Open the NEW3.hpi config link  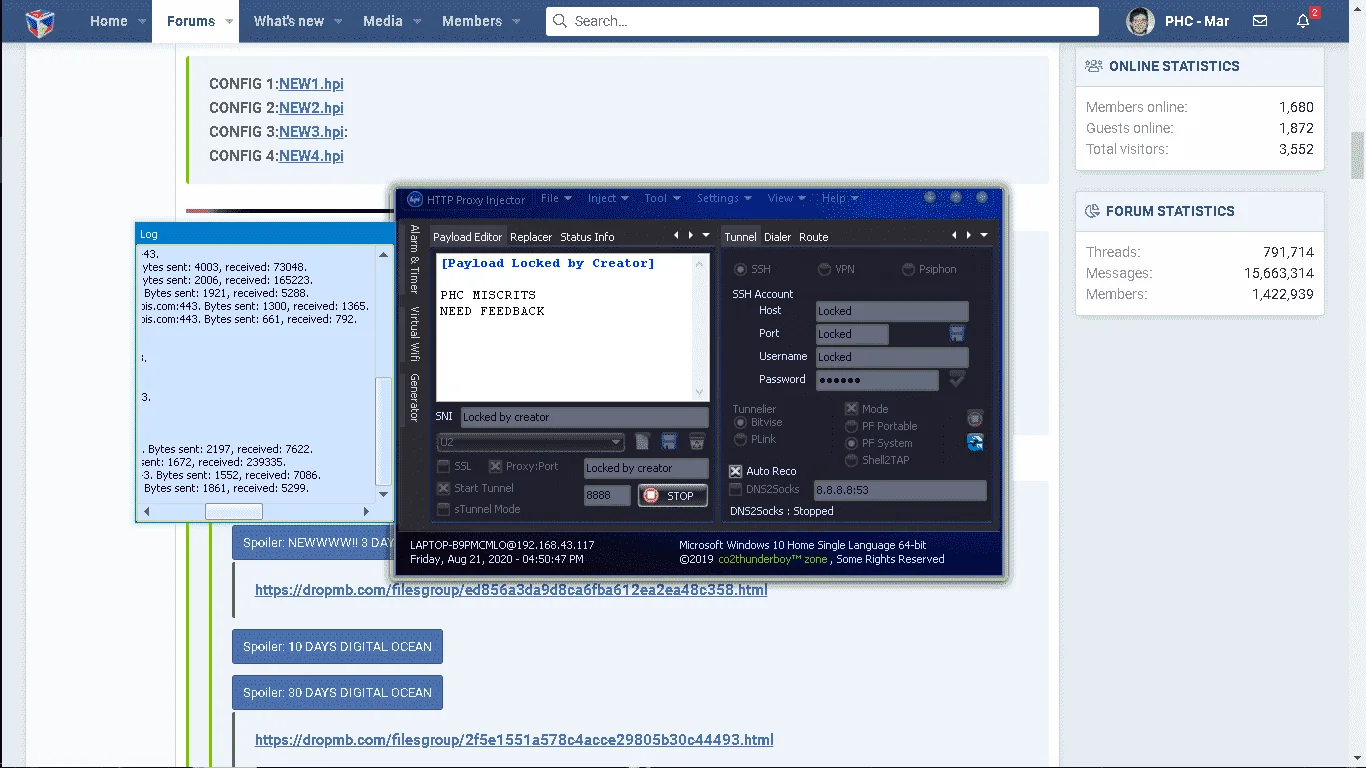[311, 132]
